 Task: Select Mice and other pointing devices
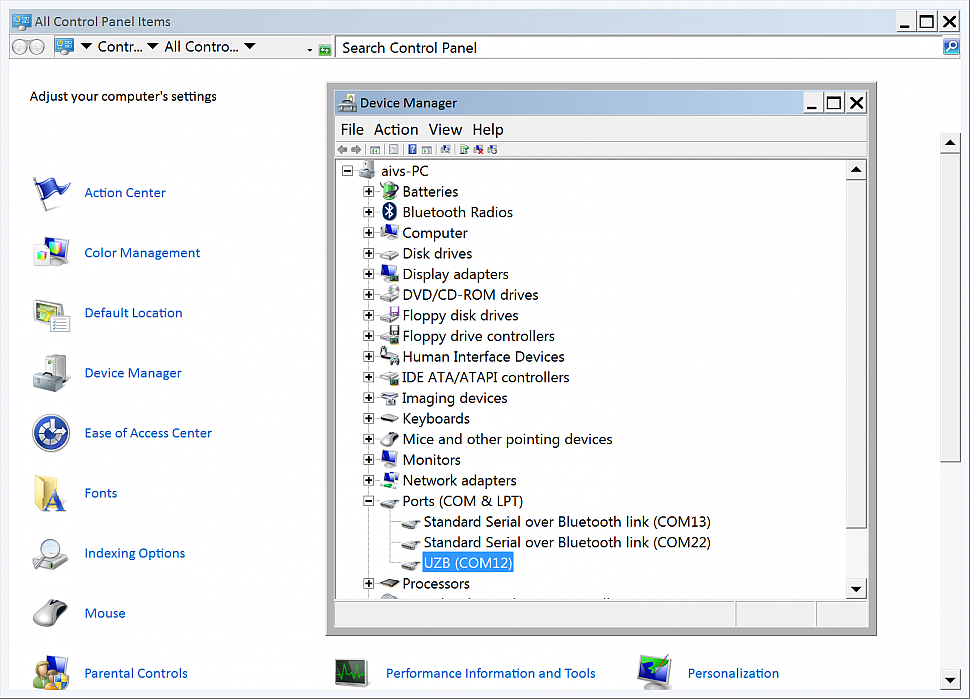pyautogui.click(x=507, y=439)
